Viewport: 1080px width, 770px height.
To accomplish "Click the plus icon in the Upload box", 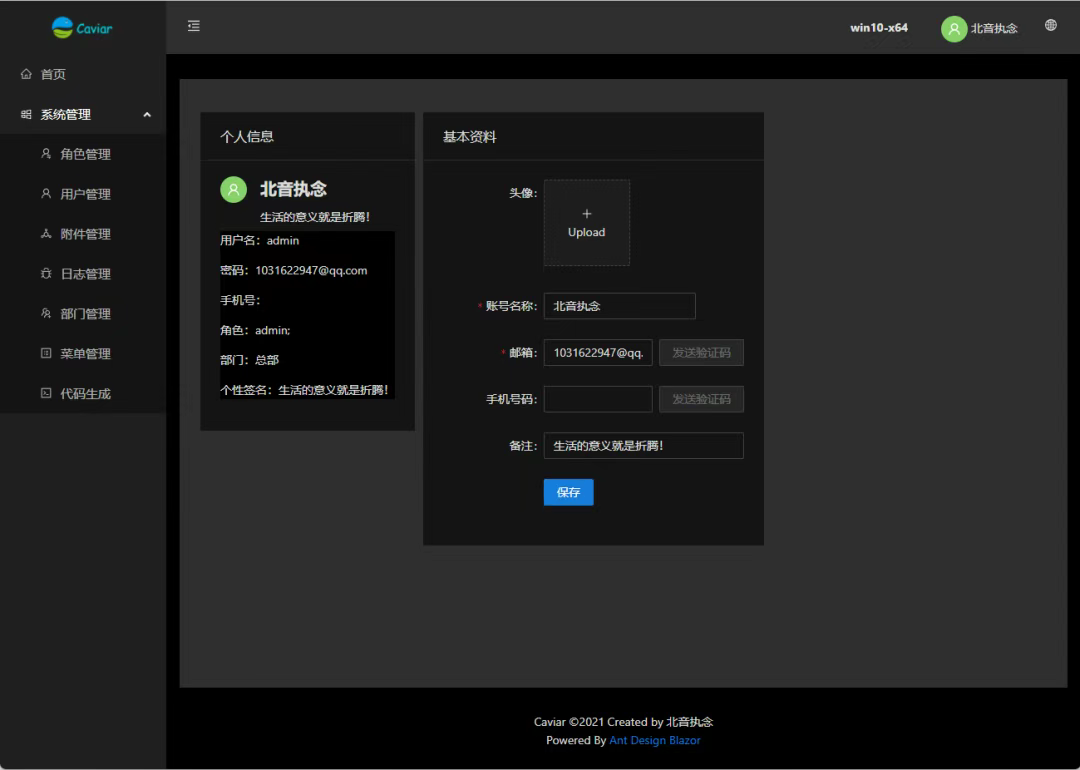I will [587, 214].
